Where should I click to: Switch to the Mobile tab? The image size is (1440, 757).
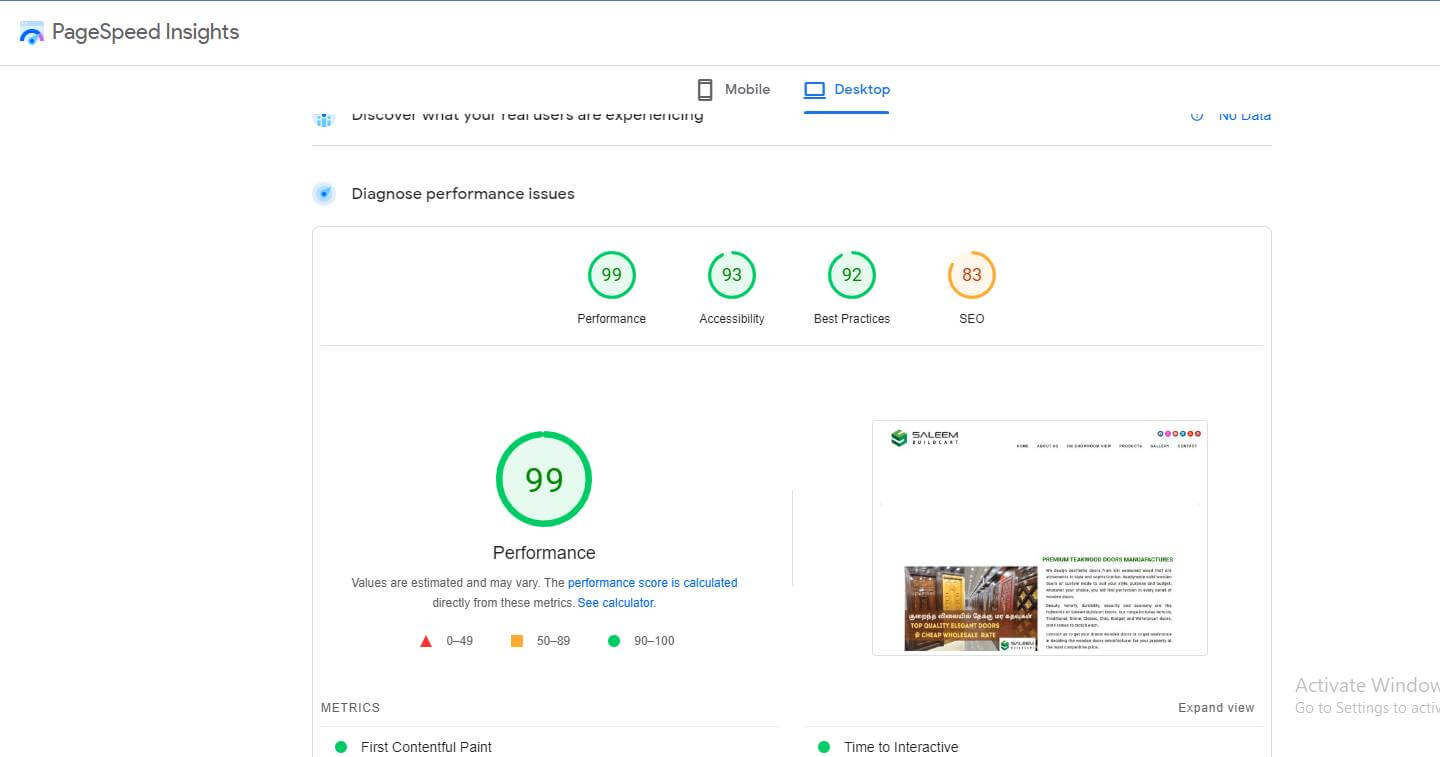click(733, 89)
